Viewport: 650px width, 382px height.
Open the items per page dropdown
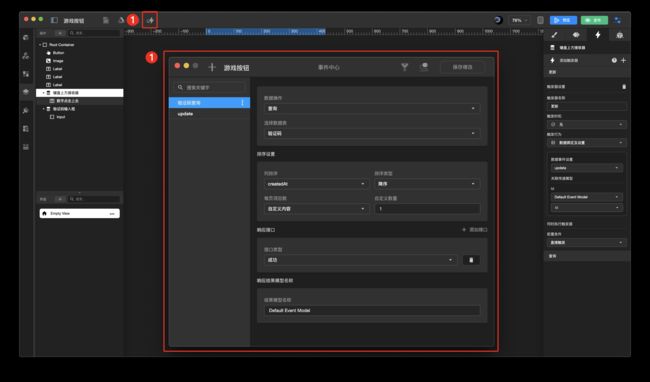pos(316,209)
